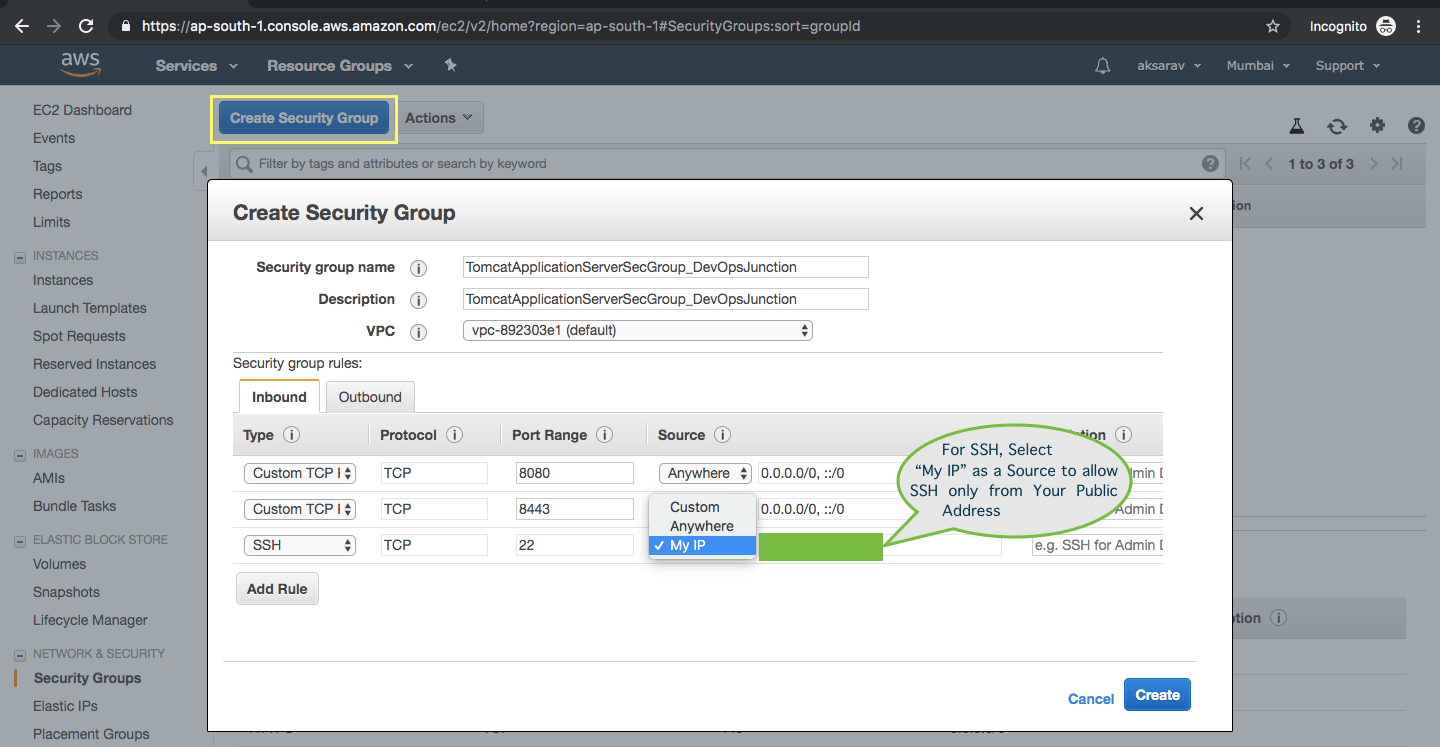Click the Cancel link
The height and width of the screenshot is (747, 1440).
click(x=1091, y=699)
